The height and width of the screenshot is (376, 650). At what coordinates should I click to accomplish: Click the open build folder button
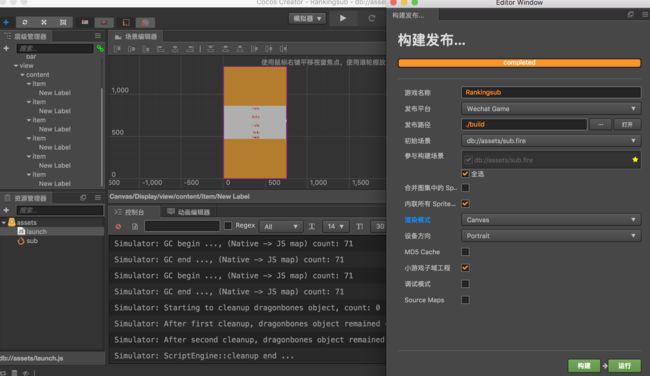coord(627,124)
